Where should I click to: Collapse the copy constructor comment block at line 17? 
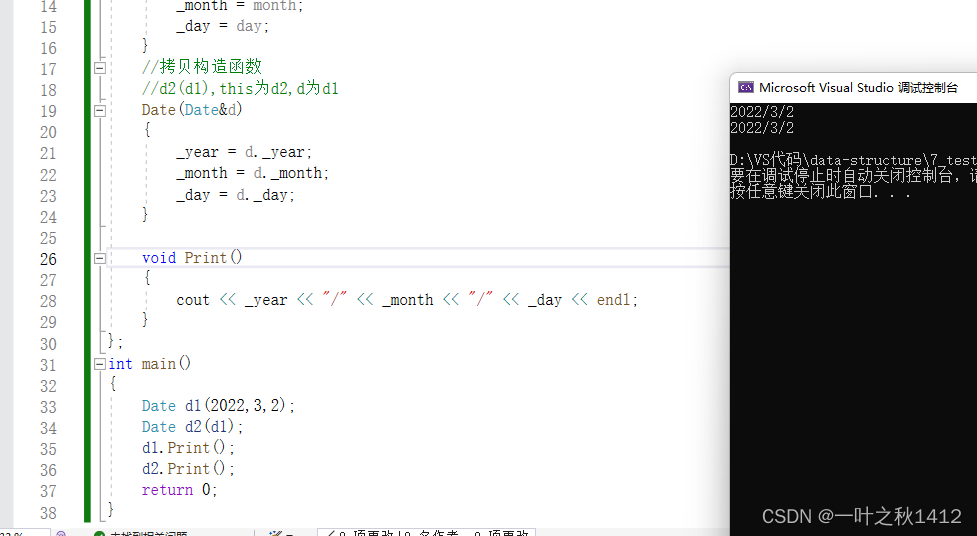tap(100, 68)
